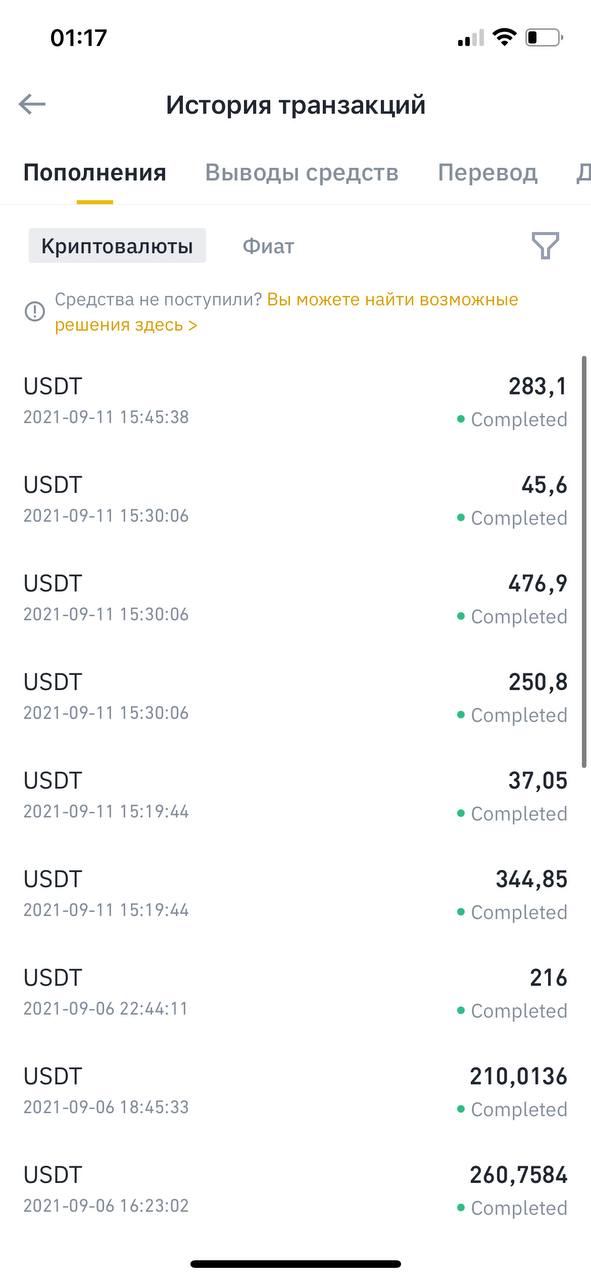
Task: Tap the cellular signal bars icon
Action: 470,39
